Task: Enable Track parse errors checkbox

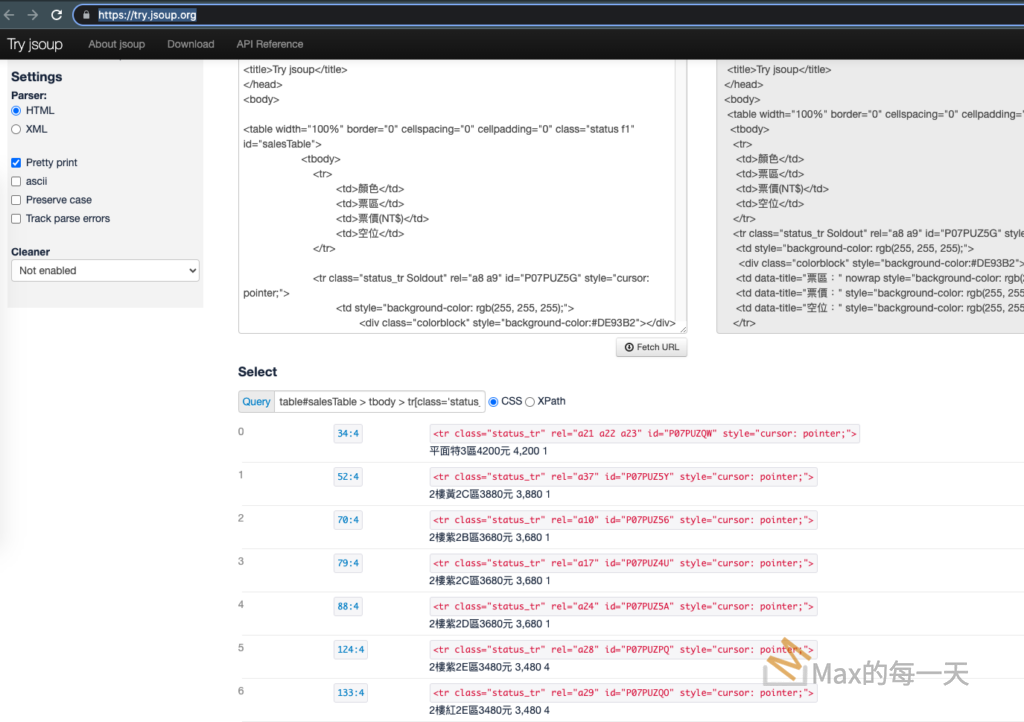Action: click(x=16, y=218)
